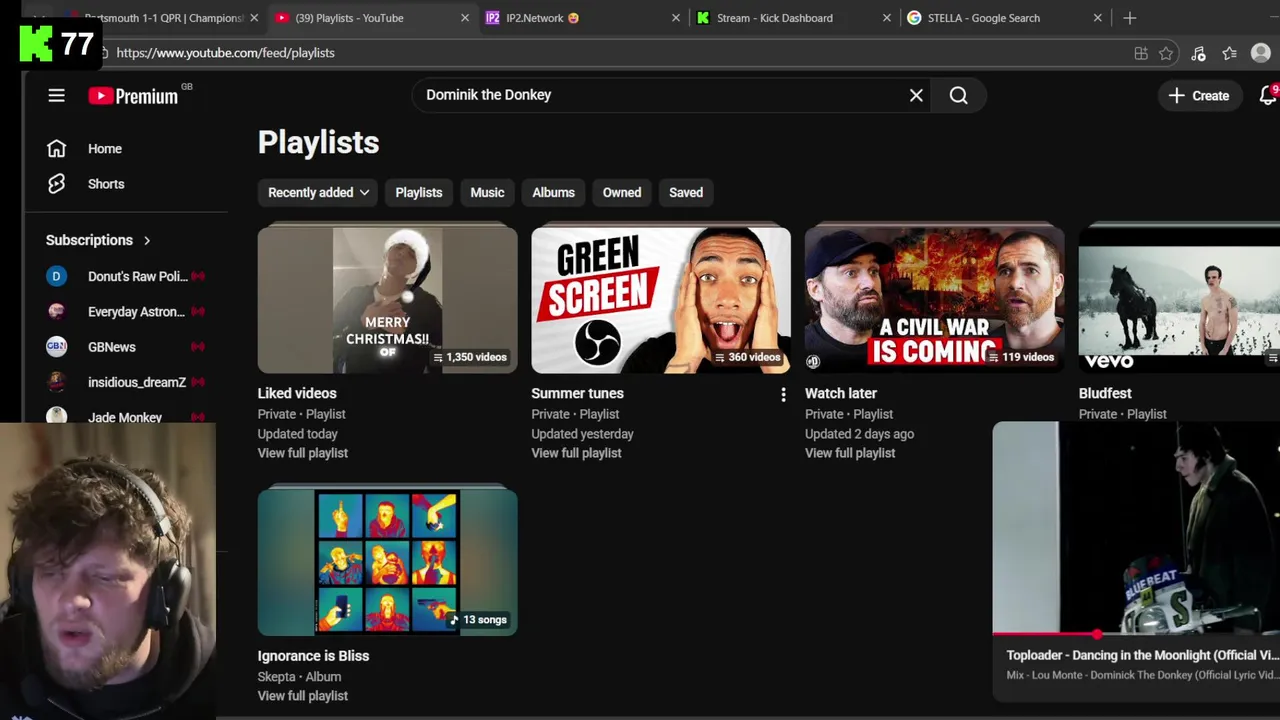Click the magnifier search button

pos(958,95)
